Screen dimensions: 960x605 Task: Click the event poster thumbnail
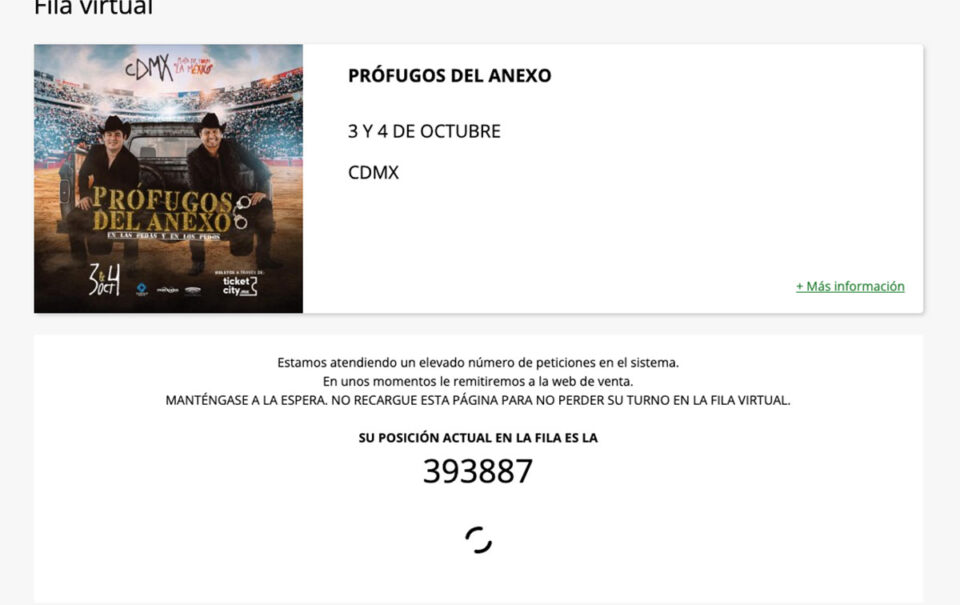tap(168, 179)
